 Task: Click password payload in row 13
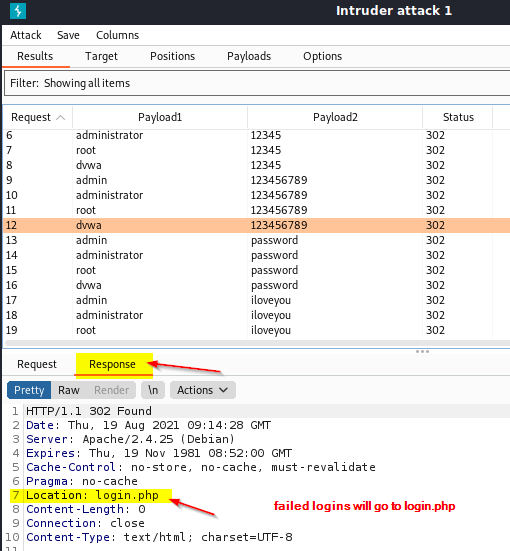(274, 240)
